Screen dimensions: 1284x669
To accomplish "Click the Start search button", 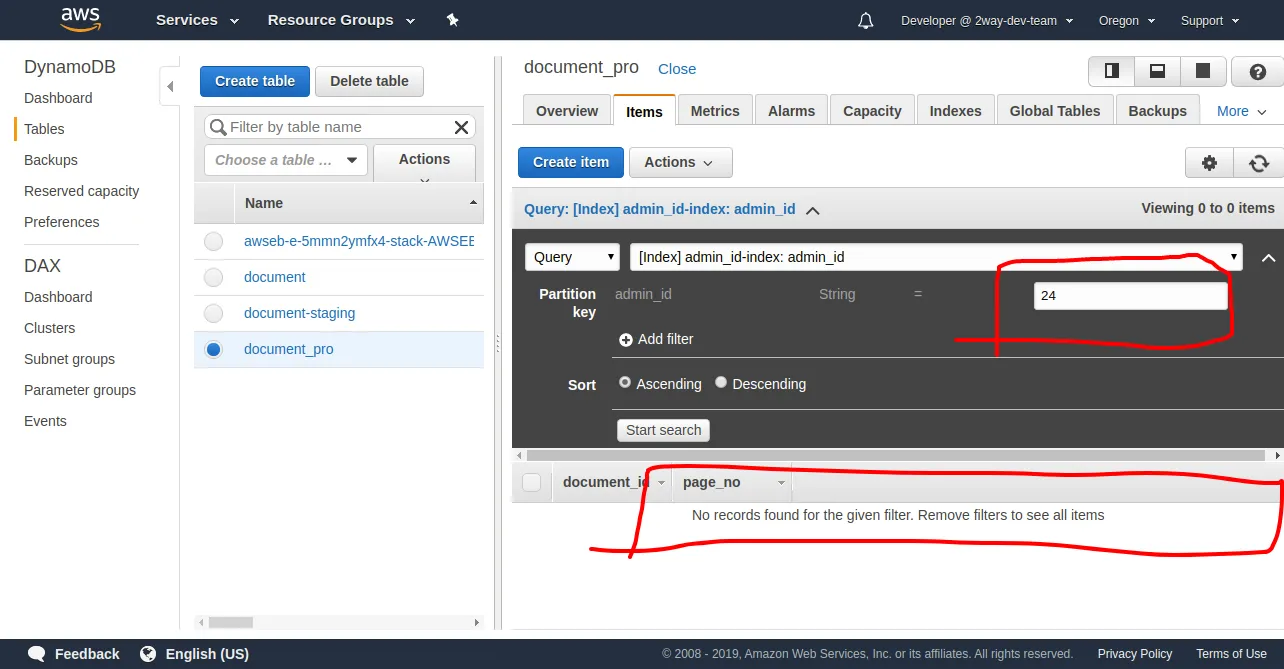I will (664, 430).
